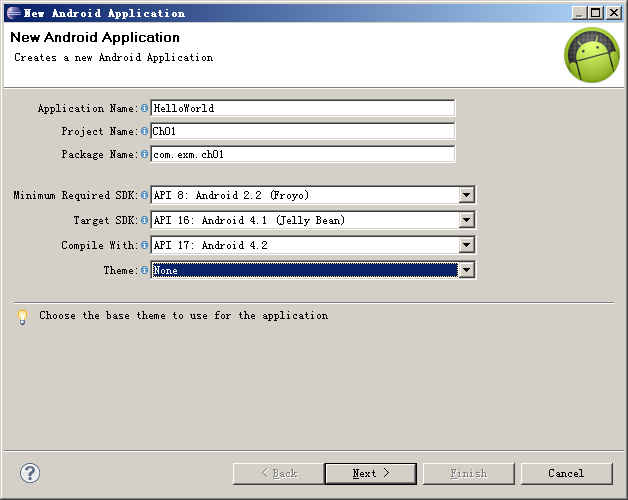Viewport: 628px width, 500px height.
Task: Expand the Minimum Required SDK dropdown
Action: (x=466, y=195)
